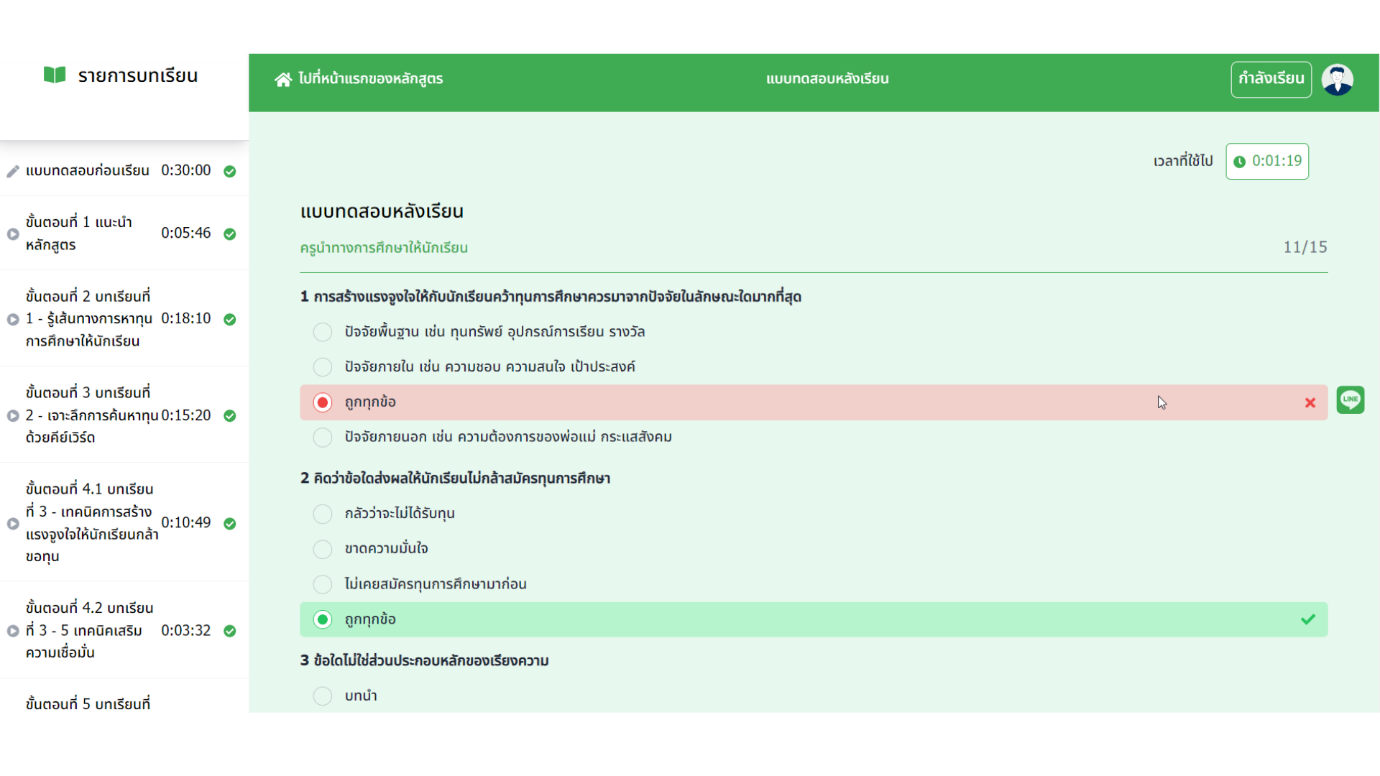This screenshot has width=1380, height=776.
Task: Open lesson เทคนิคการสร้างแรงจูงใจให้นักเรียนกล้าขอทุน
Action: point(92,523)
